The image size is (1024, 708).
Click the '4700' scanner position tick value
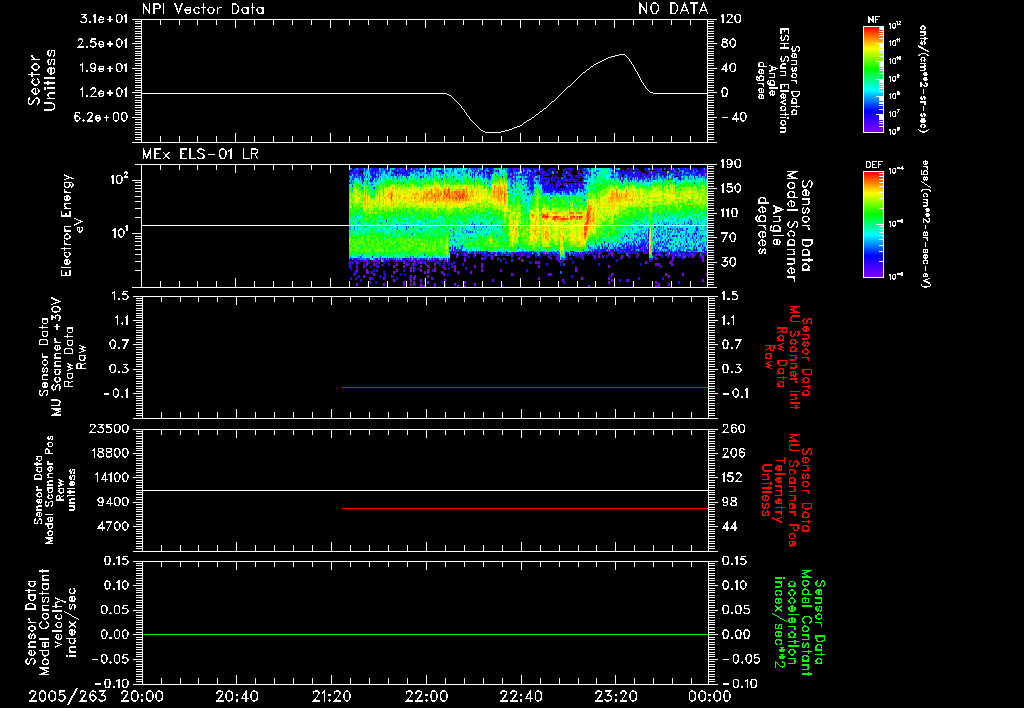click(x=112, y=526)
